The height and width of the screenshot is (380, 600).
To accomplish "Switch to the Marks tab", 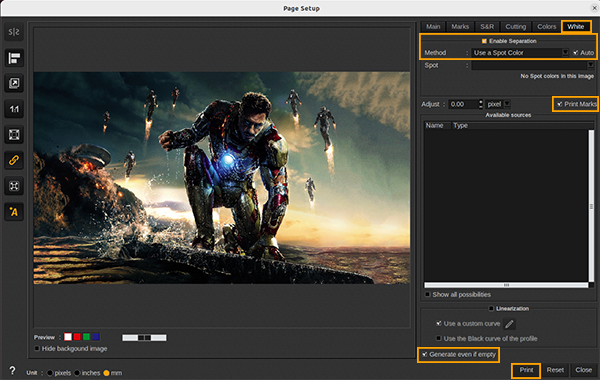I will 460,26.
